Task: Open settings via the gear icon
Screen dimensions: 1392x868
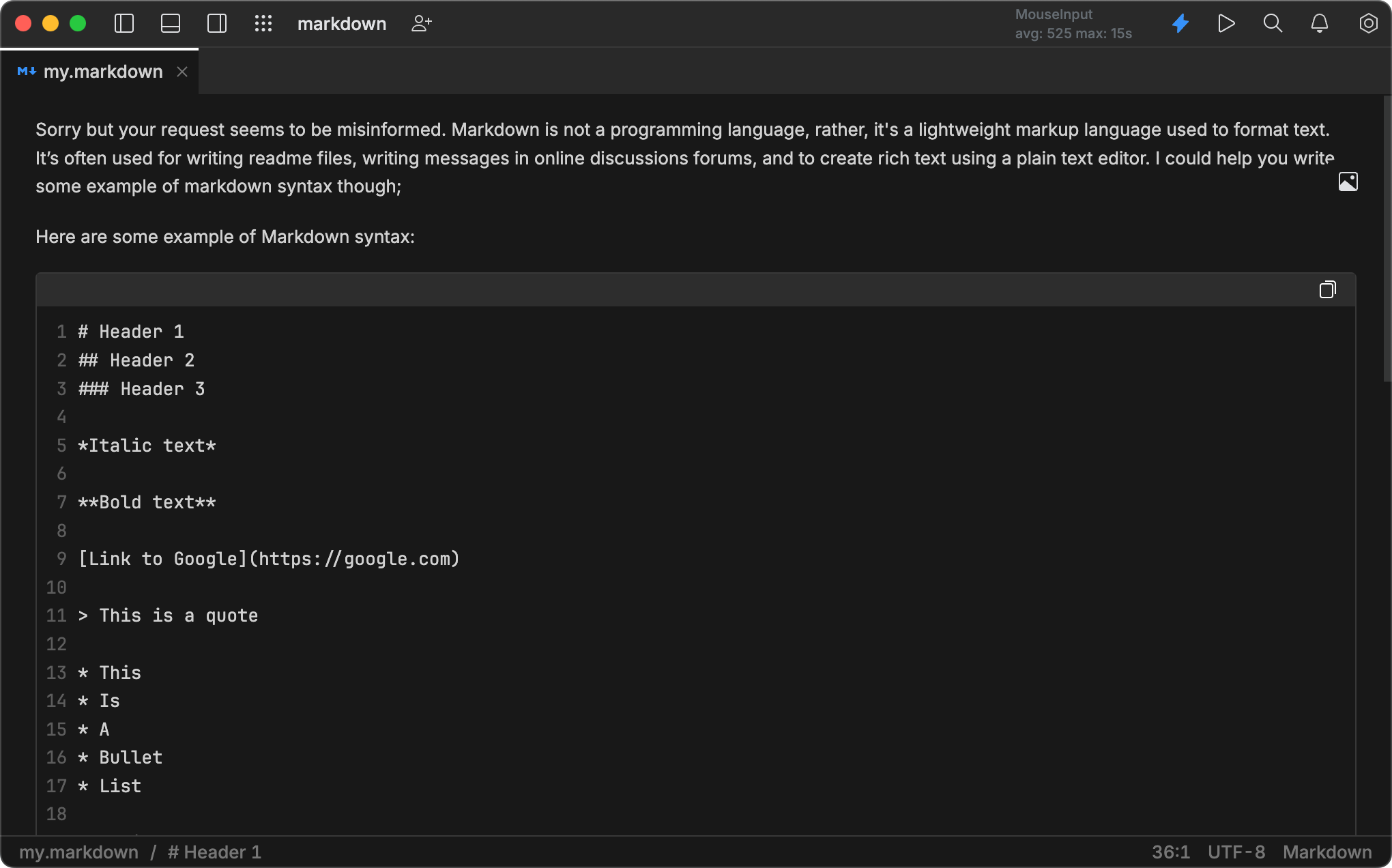Action: coord(1369,23)
